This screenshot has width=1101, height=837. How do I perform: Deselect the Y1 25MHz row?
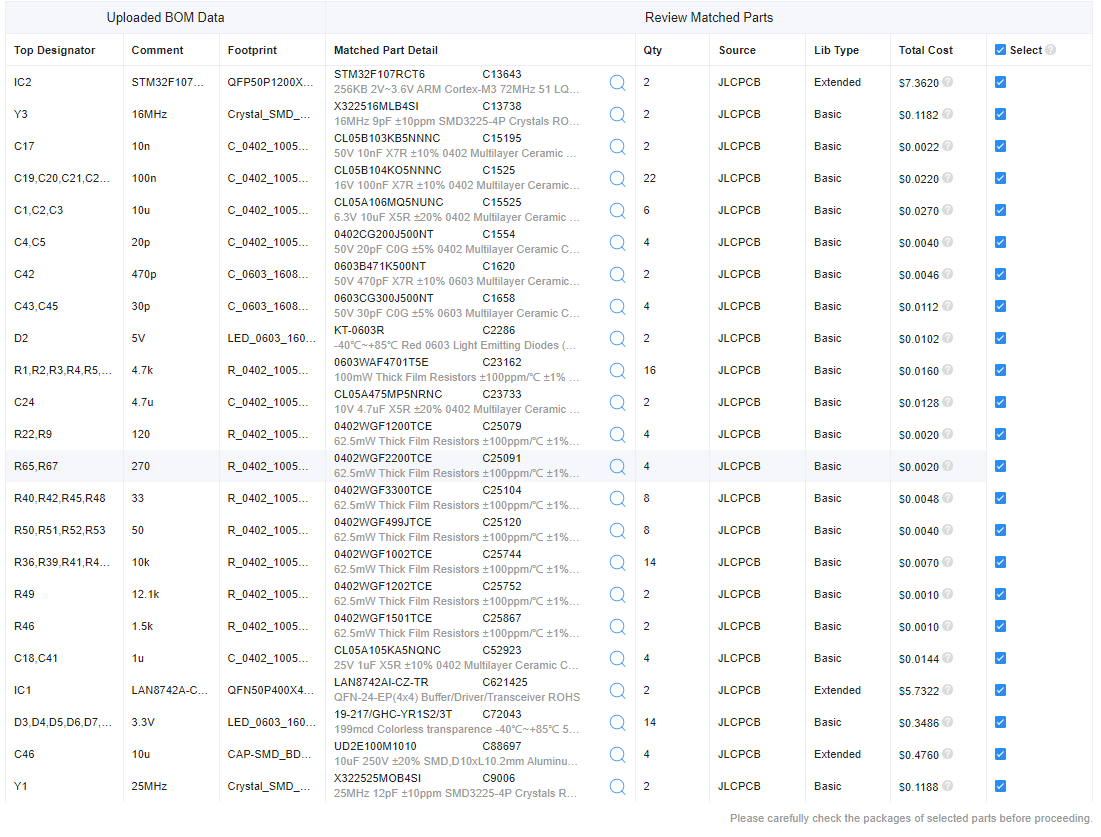tap(1001, 786)
